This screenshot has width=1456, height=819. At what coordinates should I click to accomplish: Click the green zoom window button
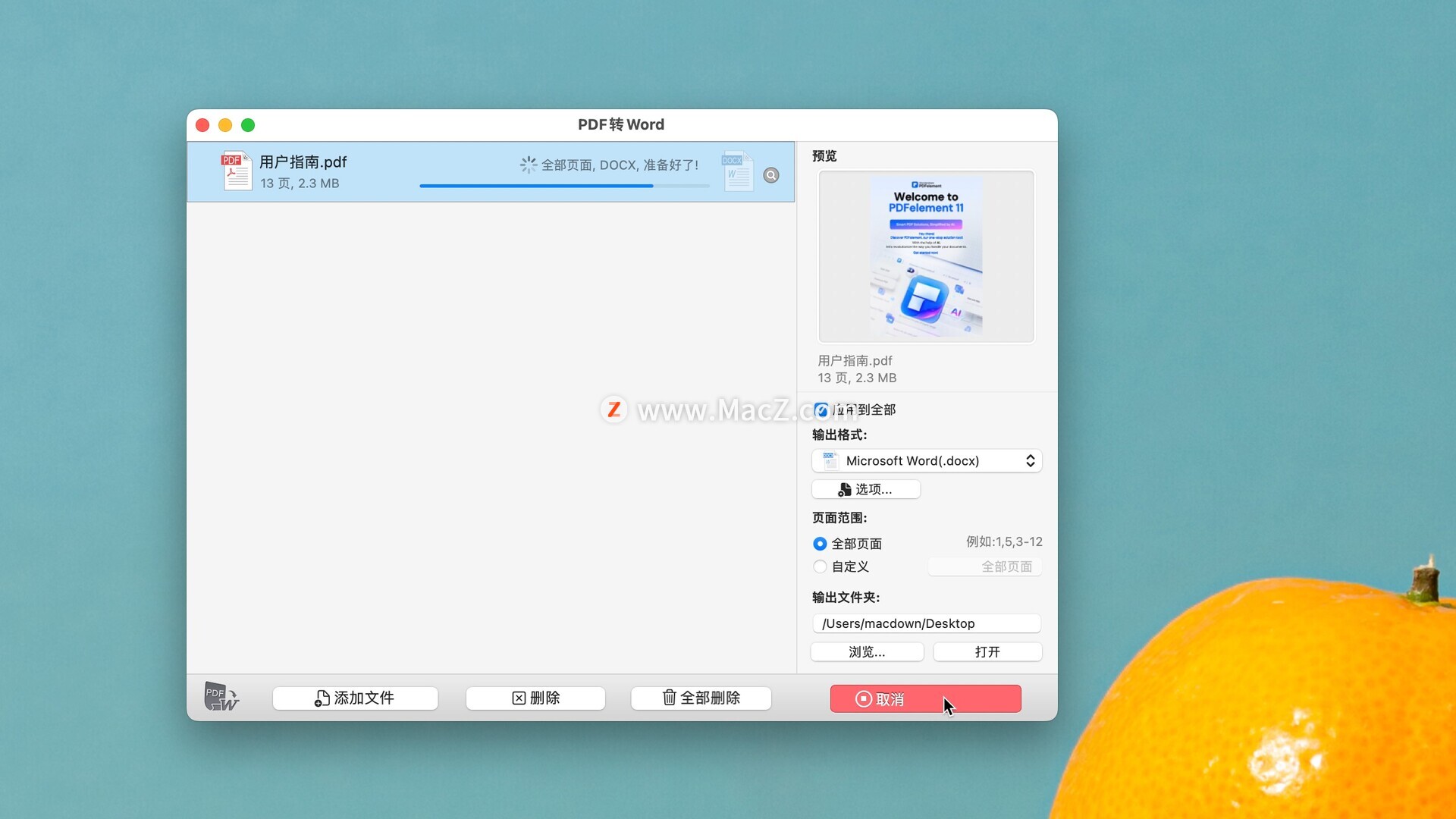[248, 125]
